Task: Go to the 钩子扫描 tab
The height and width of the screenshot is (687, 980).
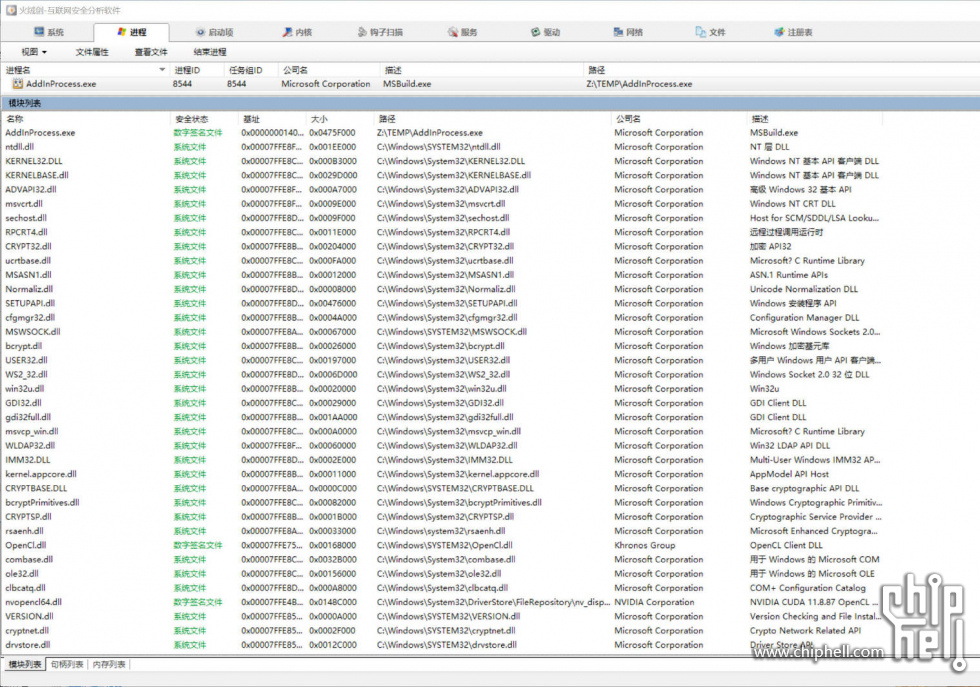Action: click(x=379, y=32)
